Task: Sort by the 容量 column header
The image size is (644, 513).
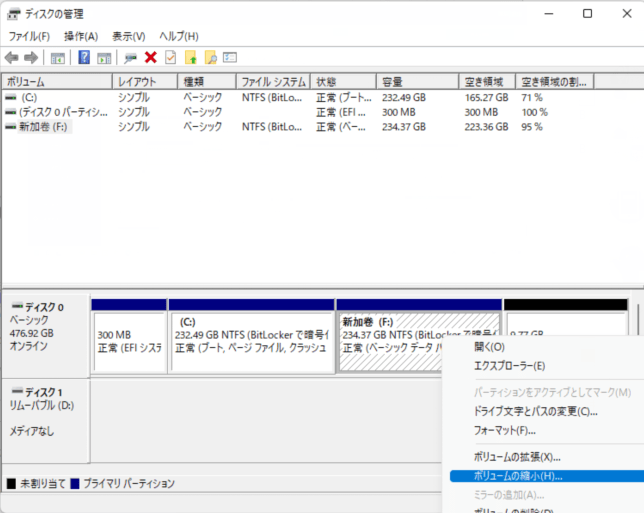Action: (x=391, y=81)
